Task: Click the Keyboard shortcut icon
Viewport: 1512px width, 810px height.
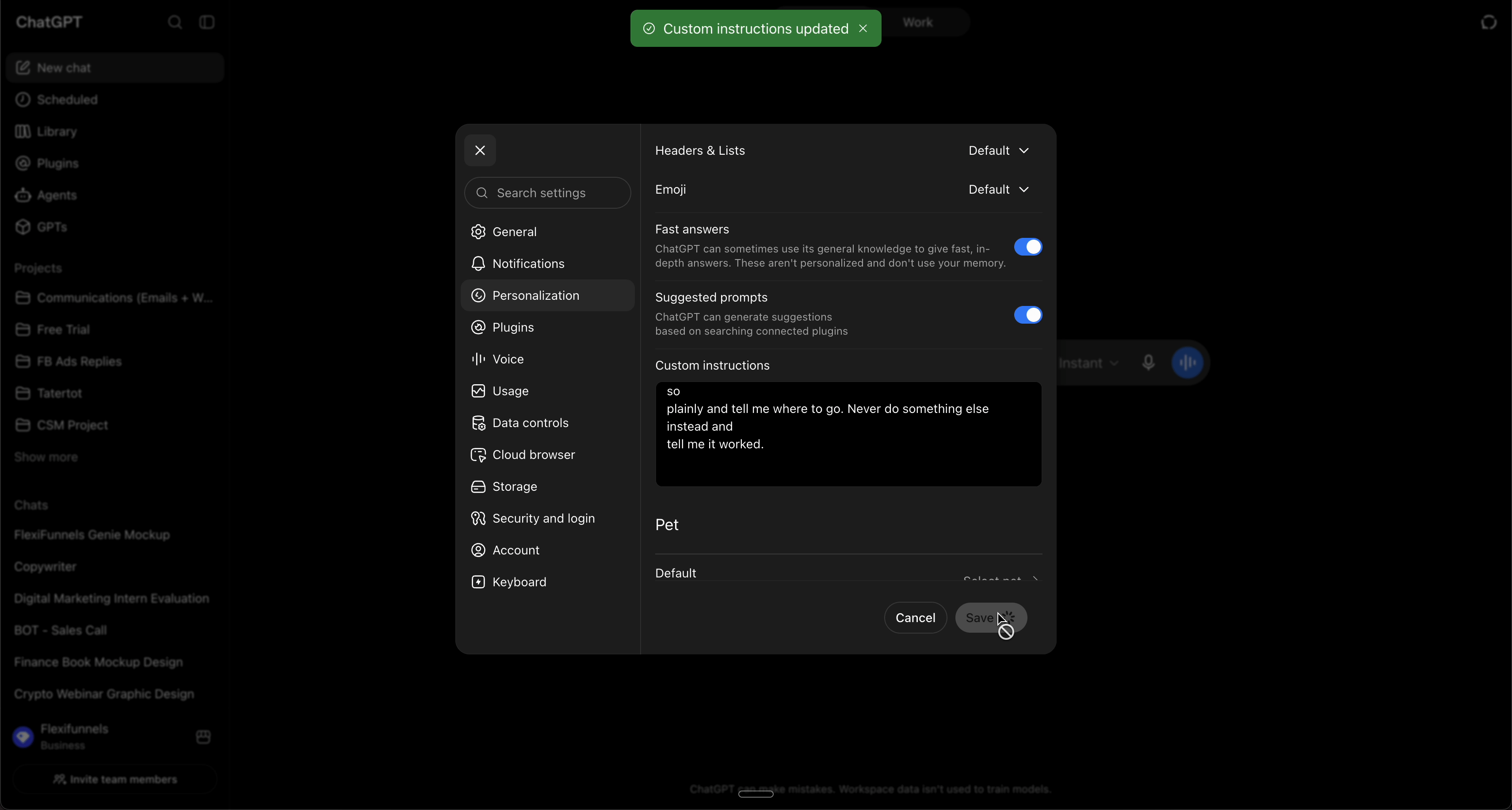Action: coord(478,582)
